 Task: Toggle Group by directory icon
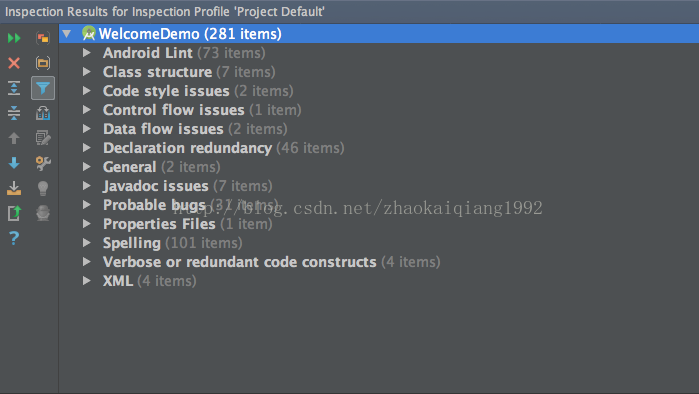(x=43, y=63)
